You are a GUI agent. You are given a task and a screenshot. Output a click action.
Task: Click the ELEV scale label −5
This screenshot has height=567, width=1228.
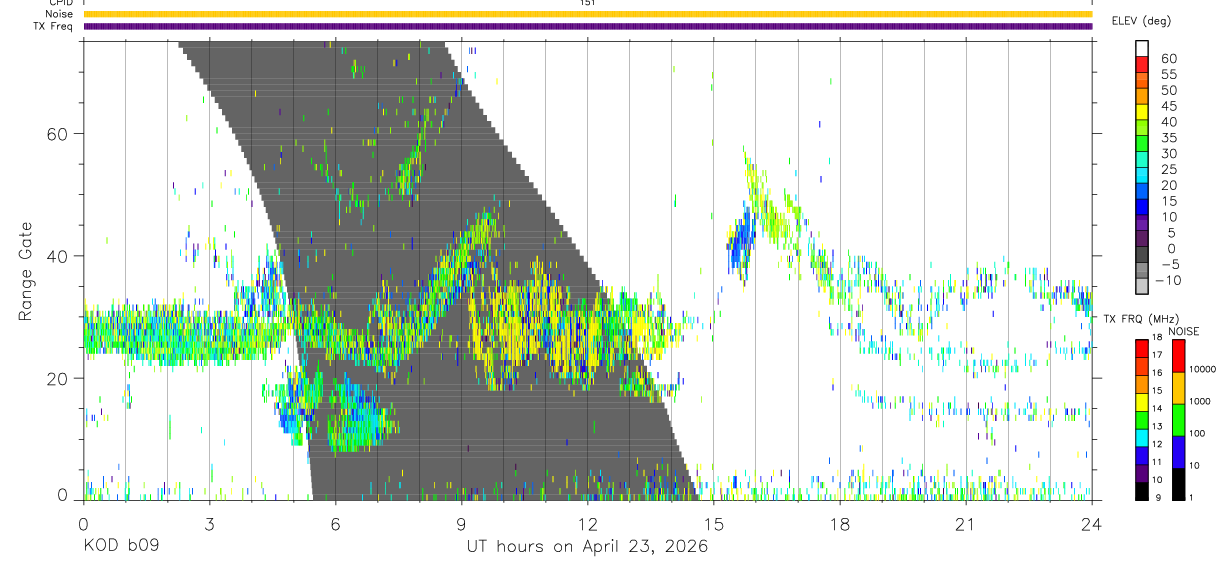tap(1169, 264)
